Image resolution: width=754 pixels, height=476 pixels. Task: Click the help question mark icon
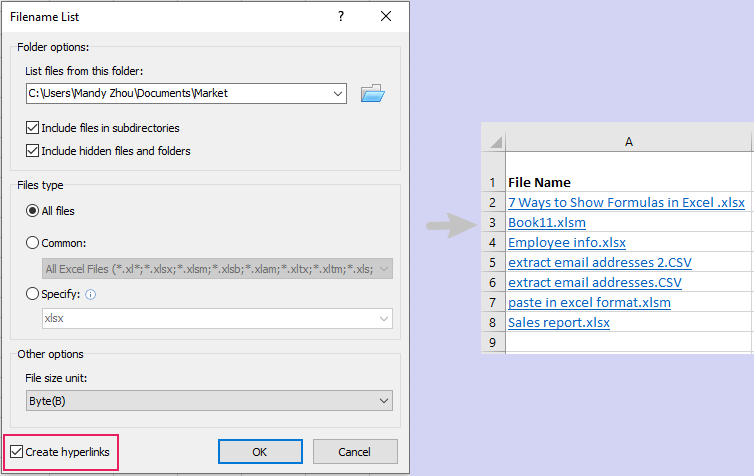(341, 16)
